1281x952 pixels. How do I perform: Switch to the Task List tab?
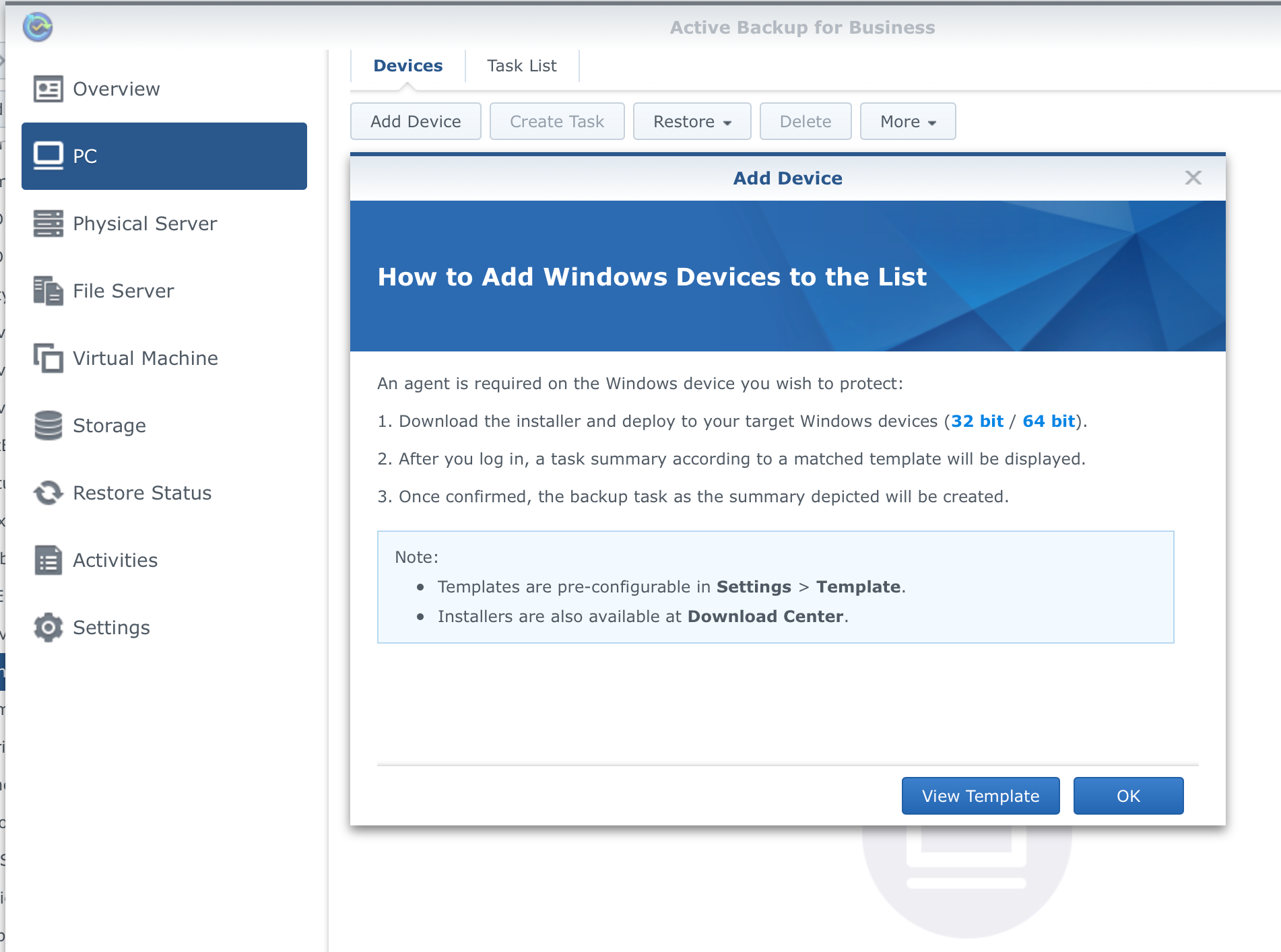(x=522, y=66)
